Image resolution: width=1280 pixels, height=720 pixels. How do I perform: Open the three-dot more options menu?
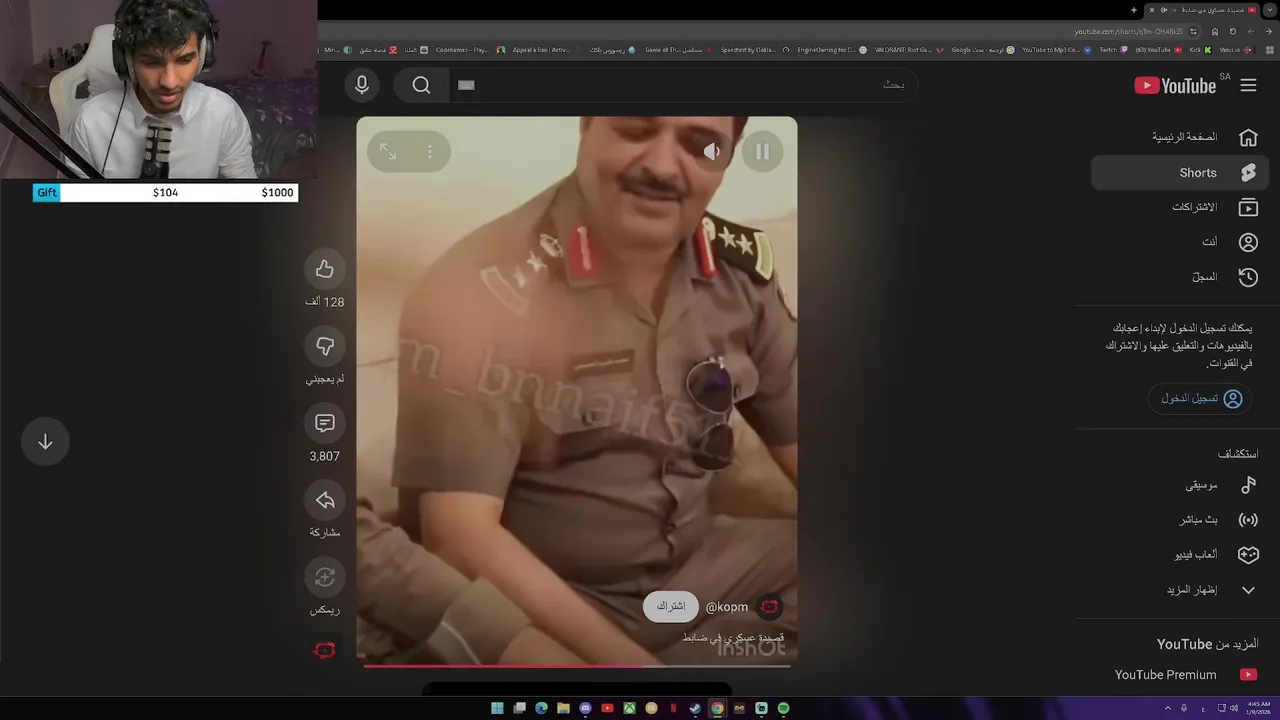click(430, 152)
